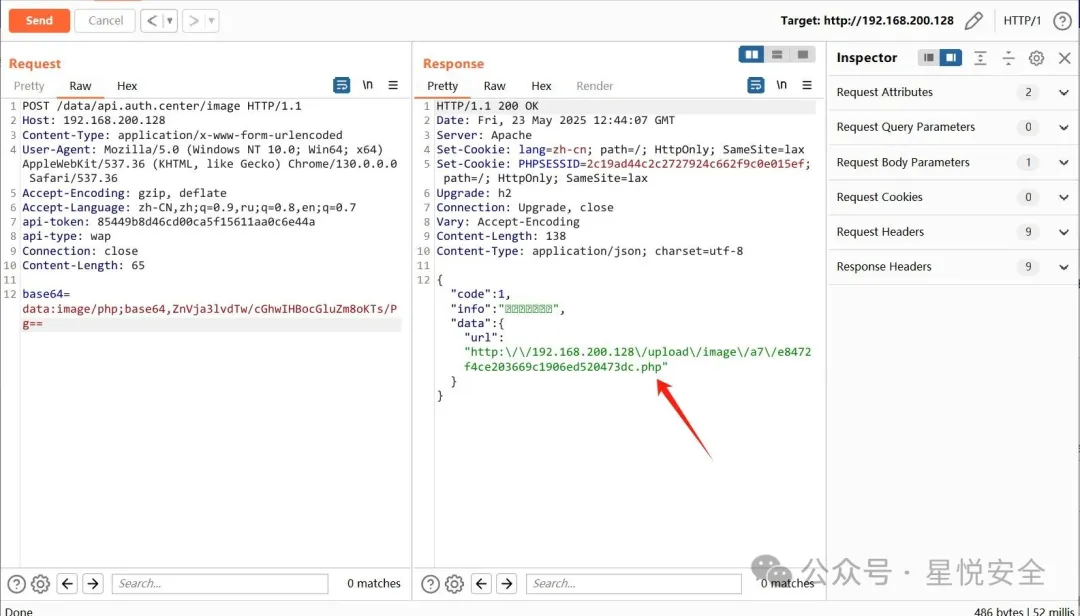
Task: Click the POST /data/api.auth.center/image request line
Action: point(162,106)
